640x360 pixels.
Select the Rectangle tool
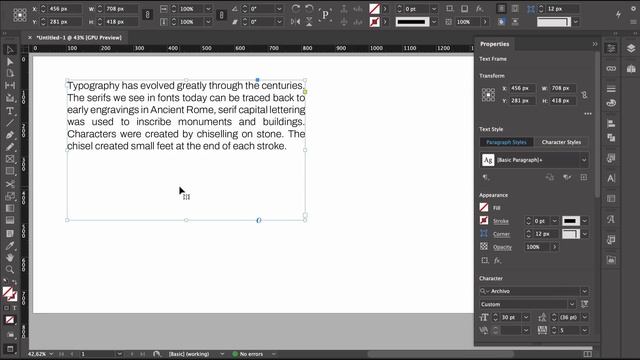[x=10, y=171]
